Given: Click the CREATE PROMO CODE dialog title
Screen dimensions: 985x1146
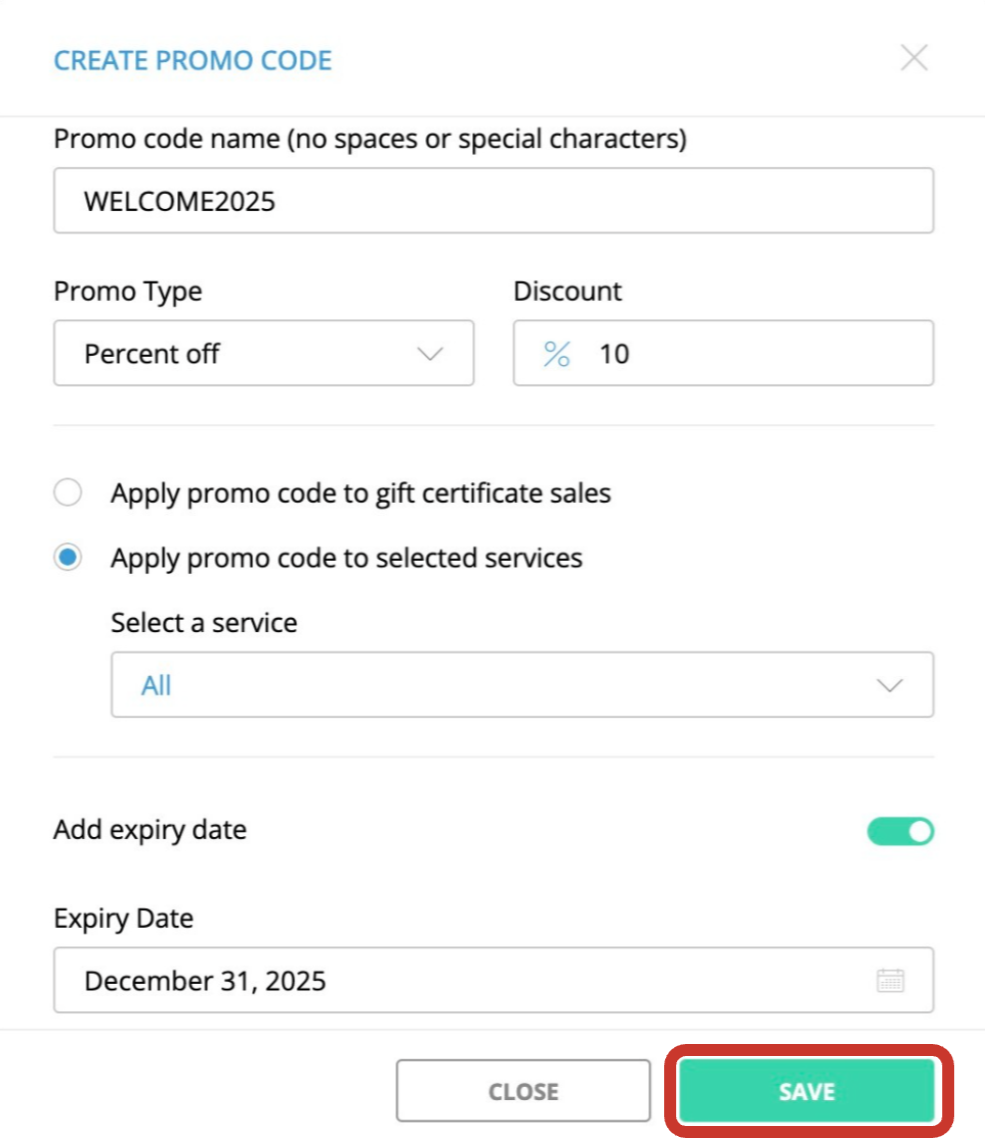Looking at the screenshot, I should [192, 60].
